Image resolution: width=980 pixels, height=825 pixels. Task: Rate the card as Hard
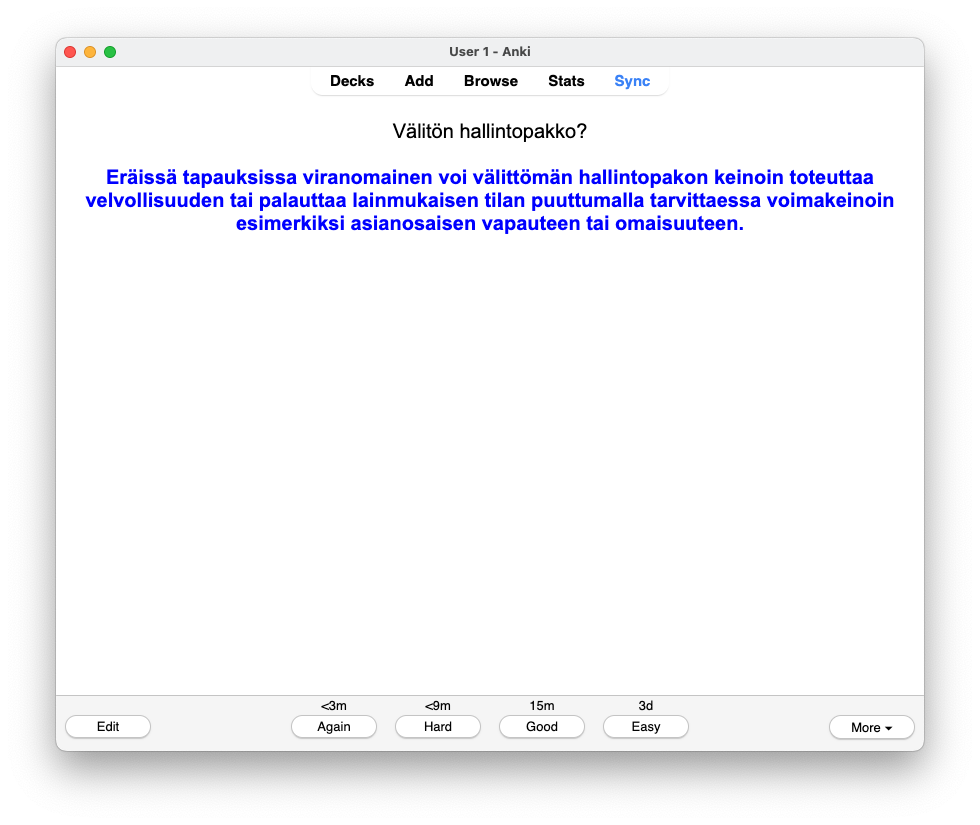[438, 727]
